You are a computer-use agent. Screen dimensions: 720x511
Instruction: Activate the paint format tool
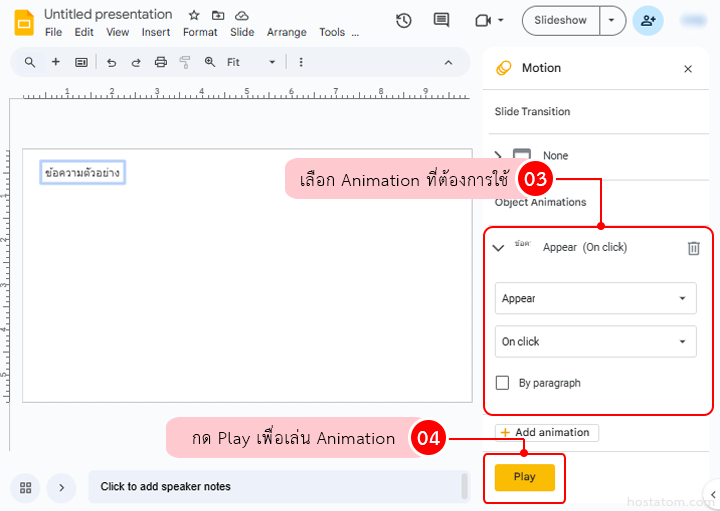185,62
